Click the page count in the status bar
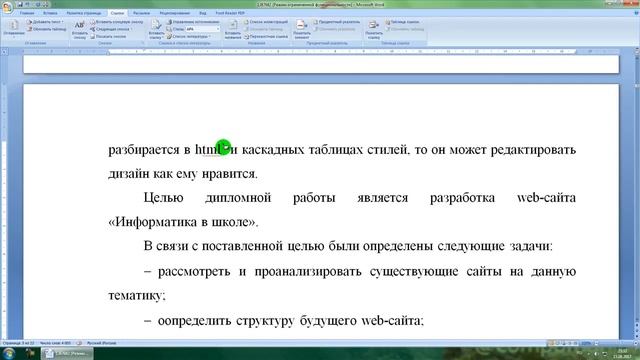This screenshot has width=640, height=360. pyautogui.click(x=18, y=343)
